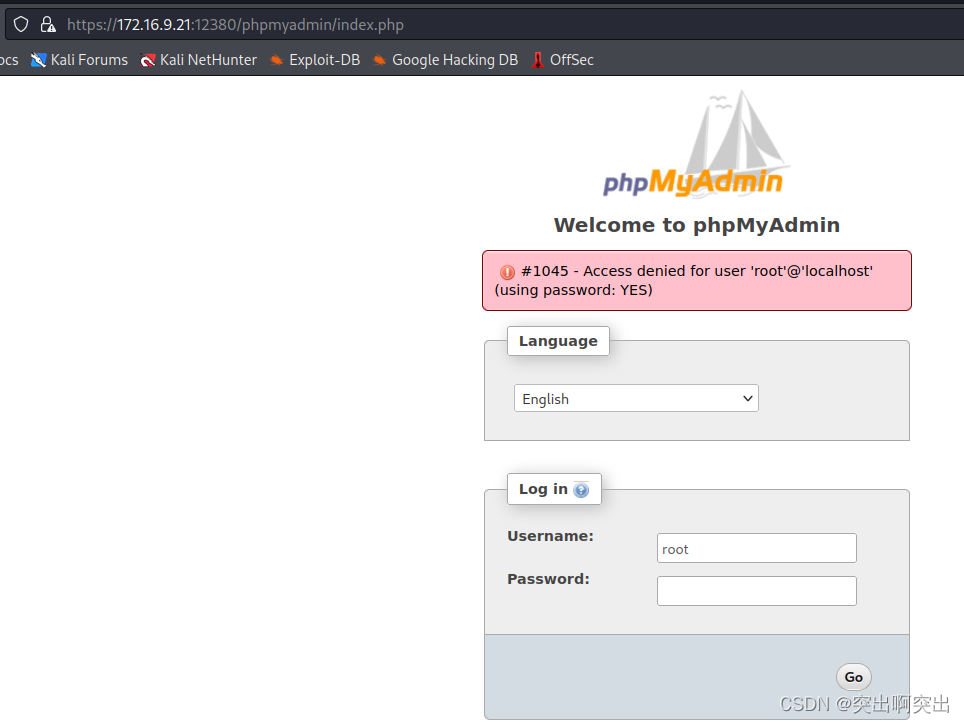This screenshot has width=964, height=723.
Task: Click the red error icon in alert
Action: coord(507,272)
